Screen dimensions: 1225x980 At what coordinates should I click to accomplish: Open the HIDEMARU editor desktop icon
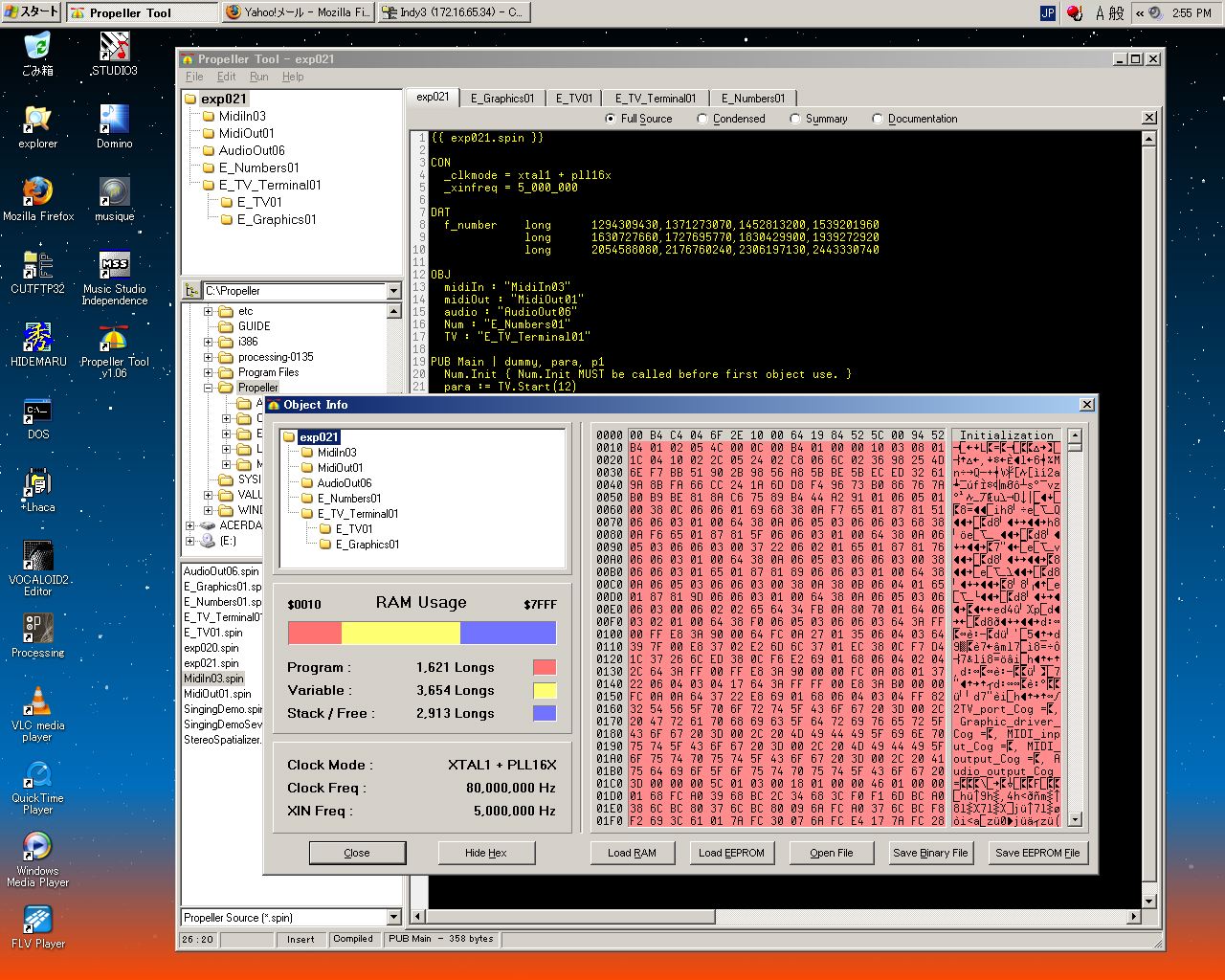coord(38,339)
